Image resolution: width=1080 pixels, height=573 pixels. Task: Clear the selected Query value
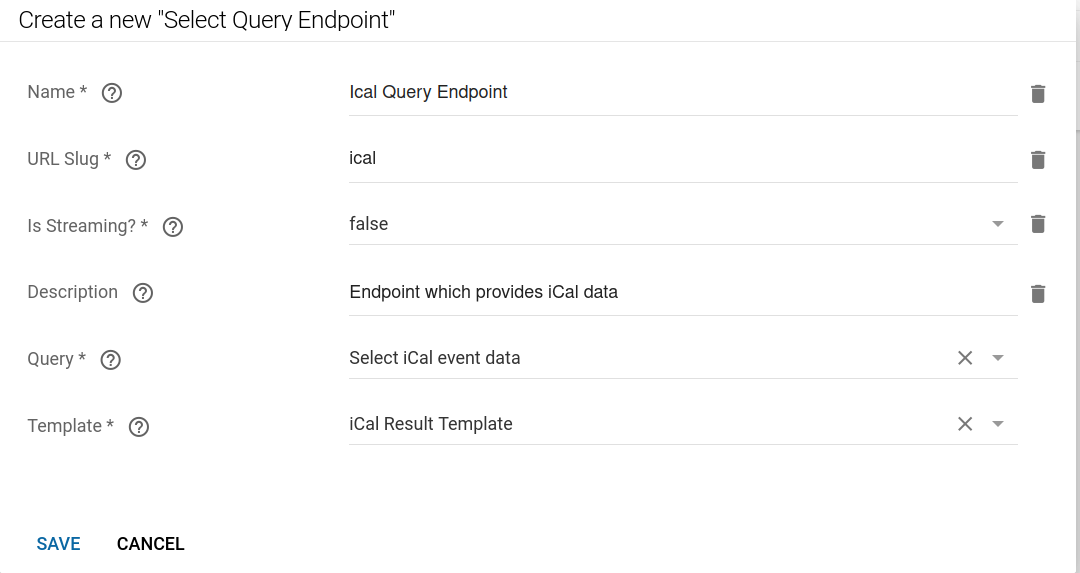coord(965,358)
